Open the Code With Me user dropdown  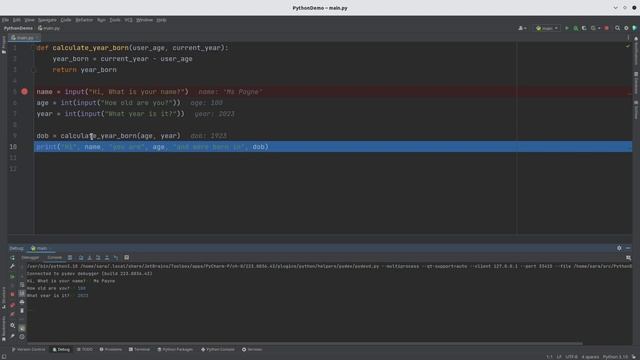pyautogui.click(x=522, y=28)
